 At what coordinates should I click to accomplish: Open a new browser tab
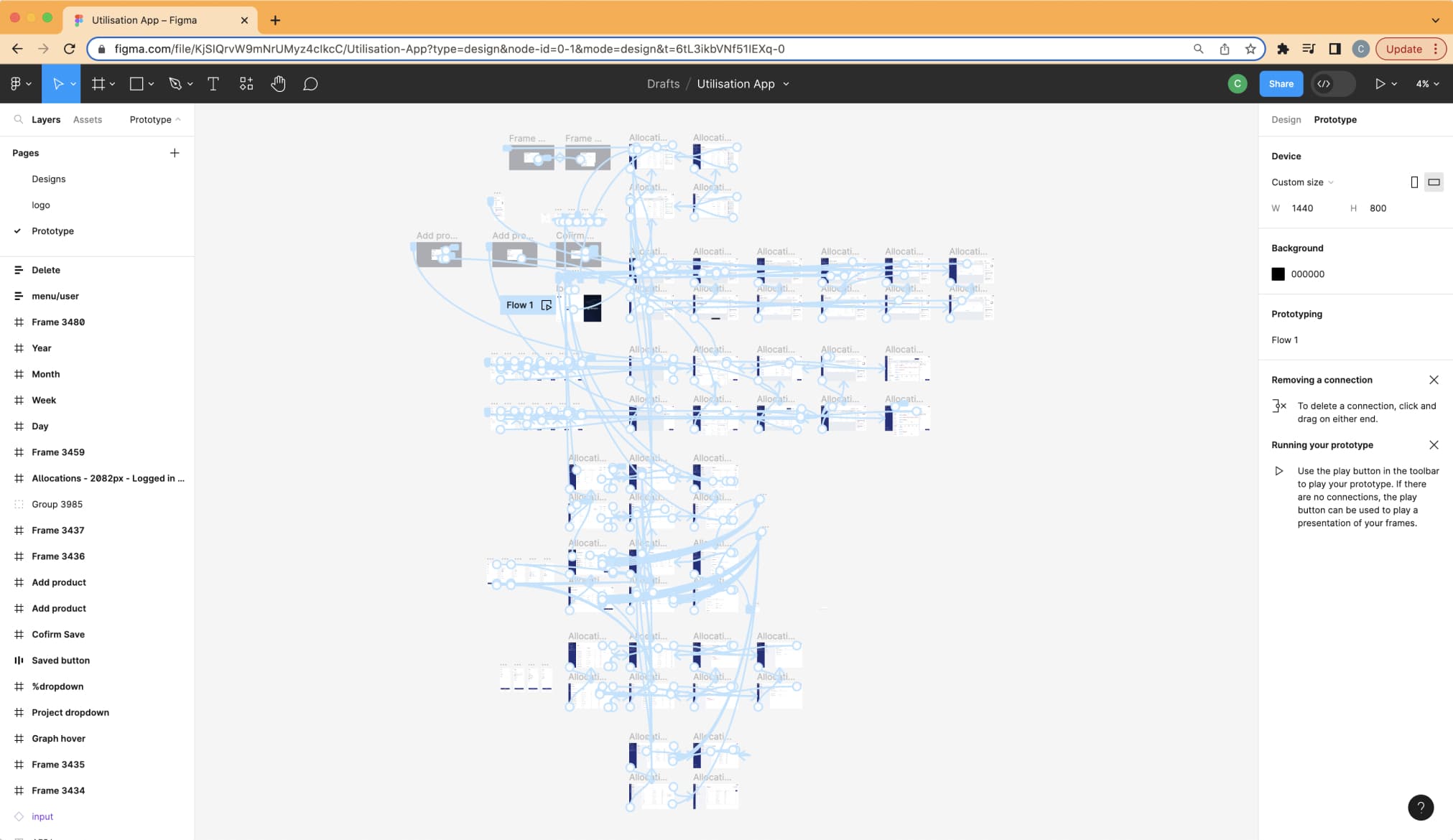(x=275, y=20)
